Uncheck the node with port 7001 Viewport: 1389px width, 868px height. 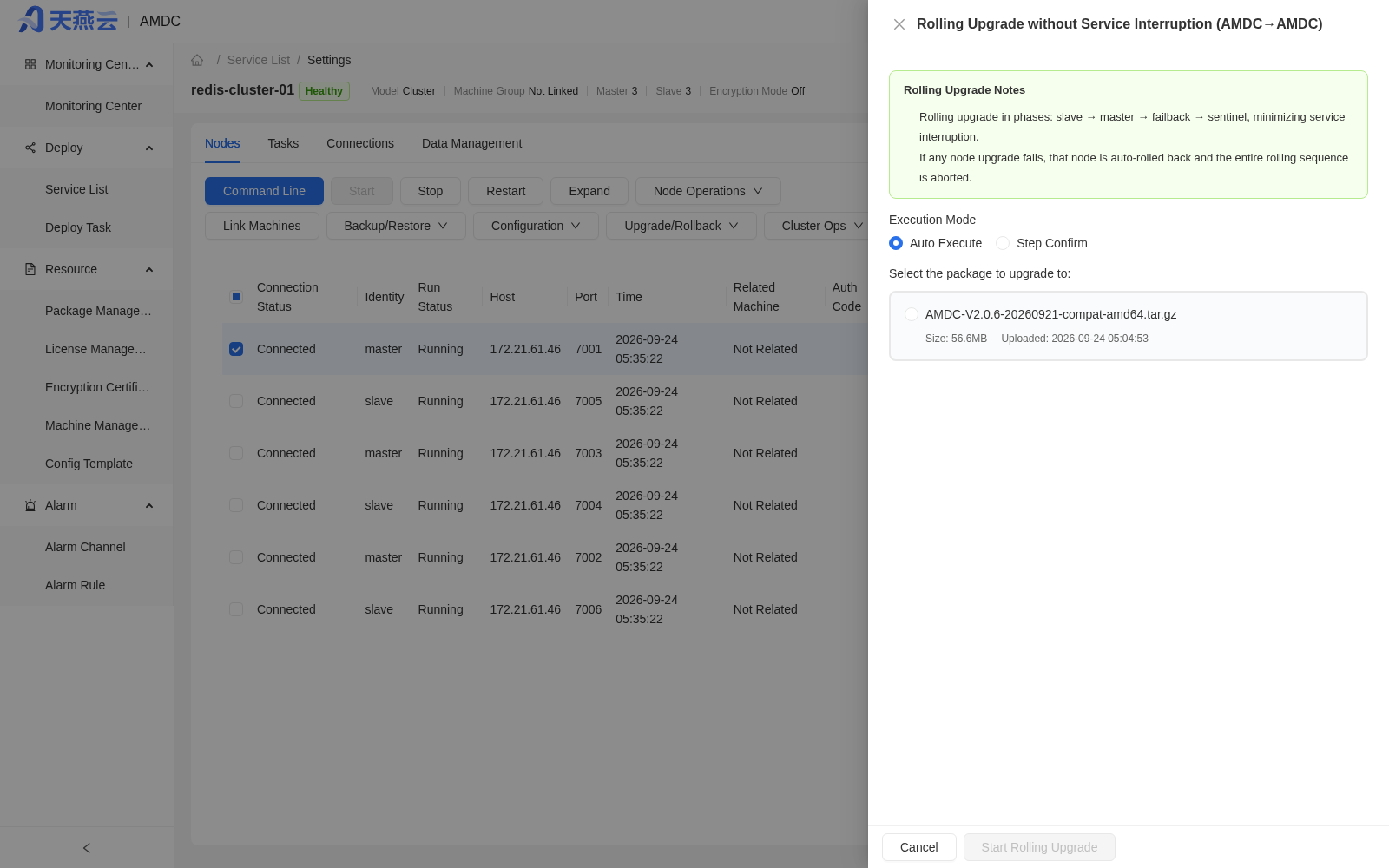[x=236, y=349]
